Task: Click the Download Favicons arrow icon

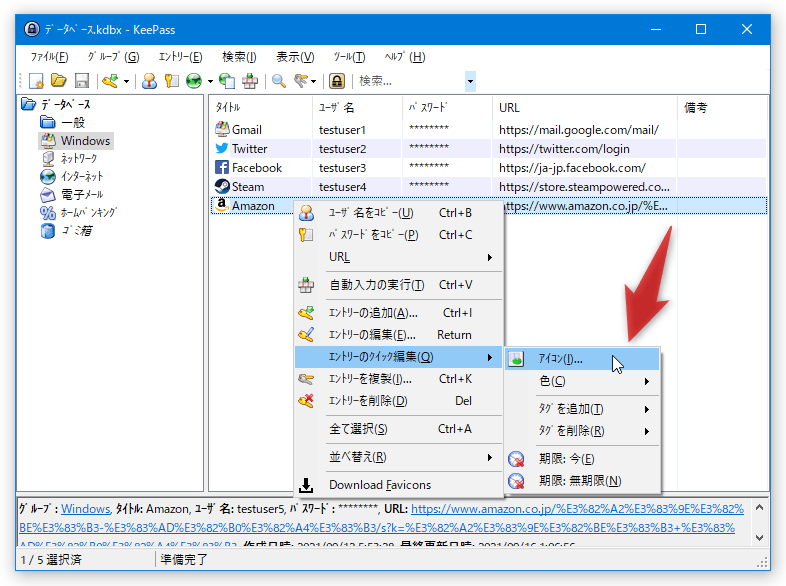Action: (x=306, y=485)
